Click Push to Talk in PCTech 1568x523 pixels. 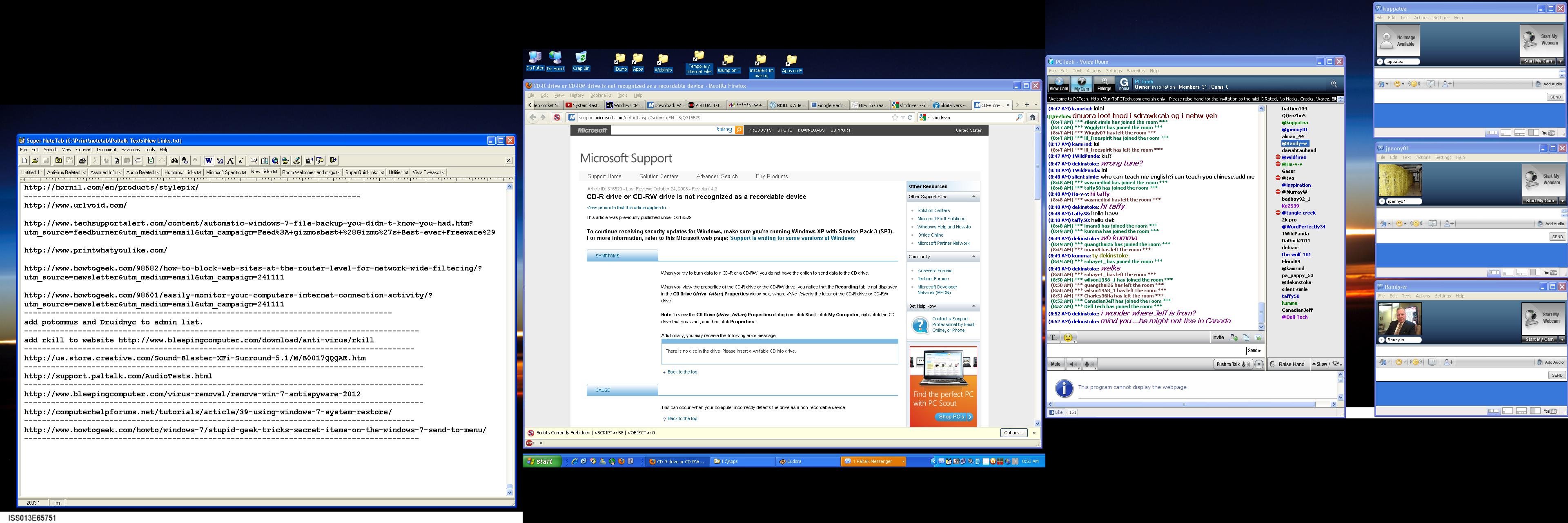[x=1233, y=365]
